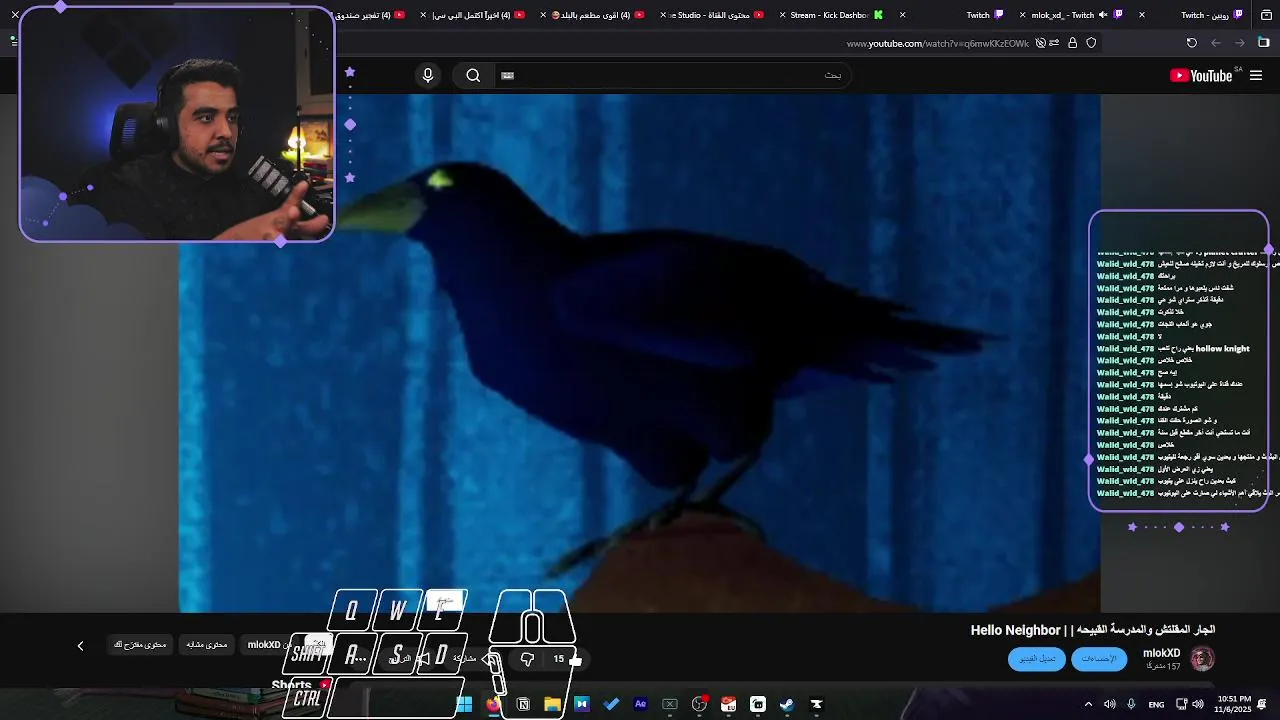Like the video showing 15 likes

coord(566,659)
